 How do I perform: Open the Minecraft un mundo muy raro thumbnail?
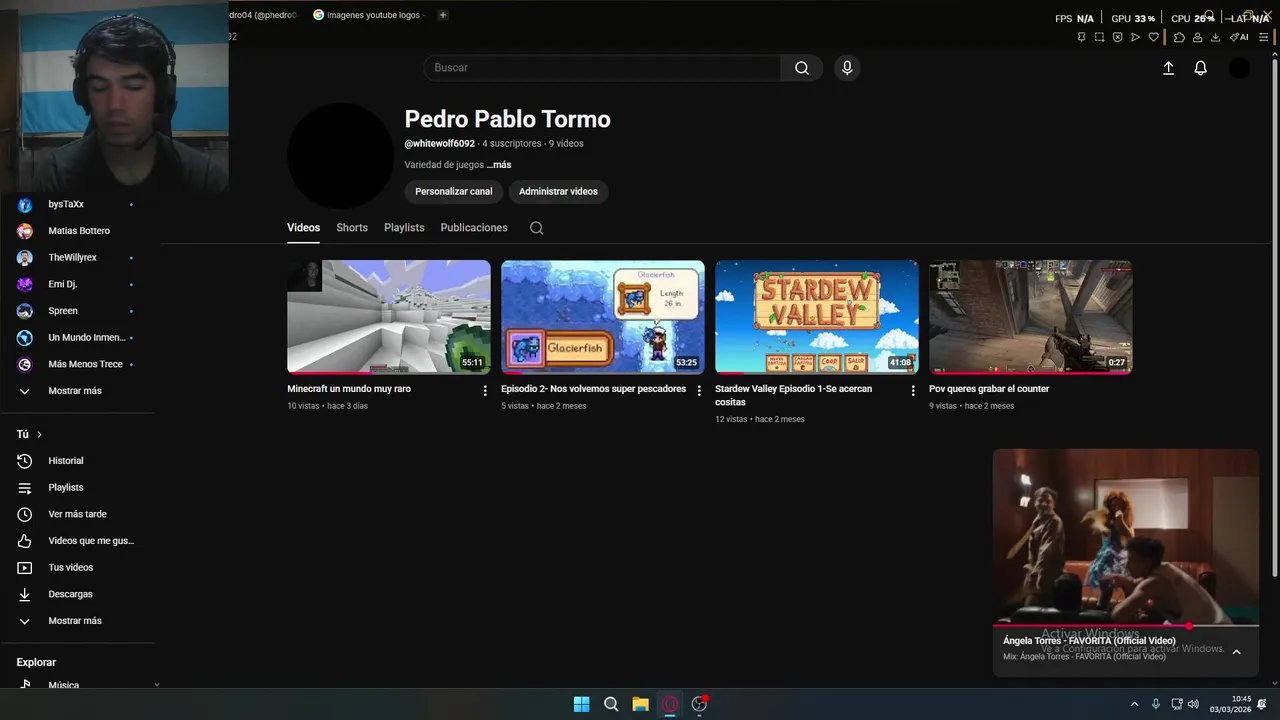[x=389, y=317]
